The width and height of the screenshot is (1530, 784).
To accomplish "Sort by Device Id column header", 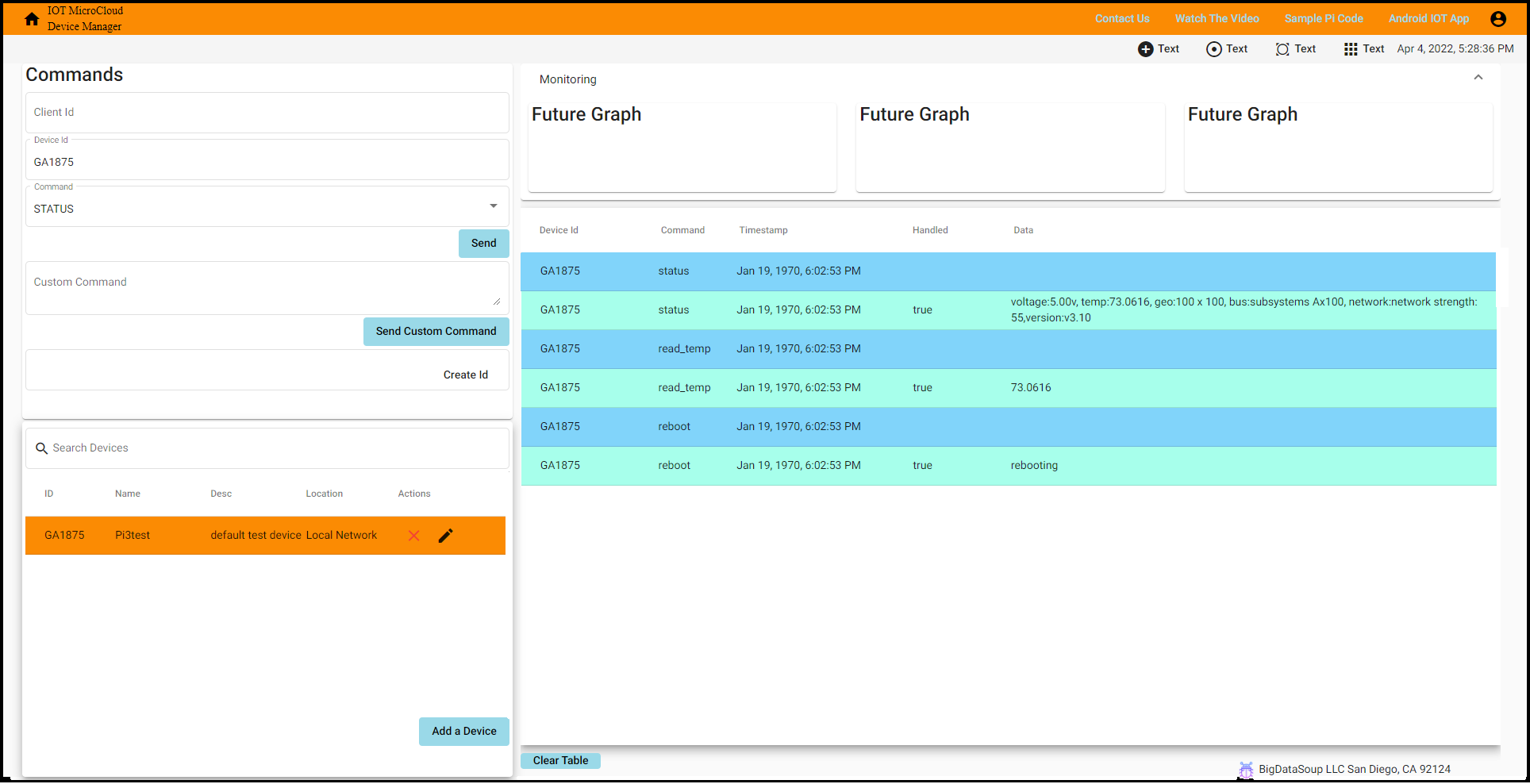I will coord(559,230).
